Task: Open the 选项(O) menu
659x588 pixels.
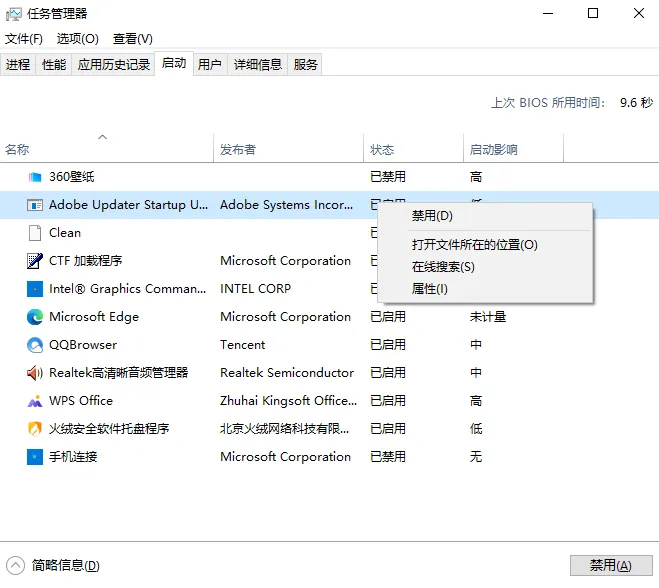Action: 78,39
